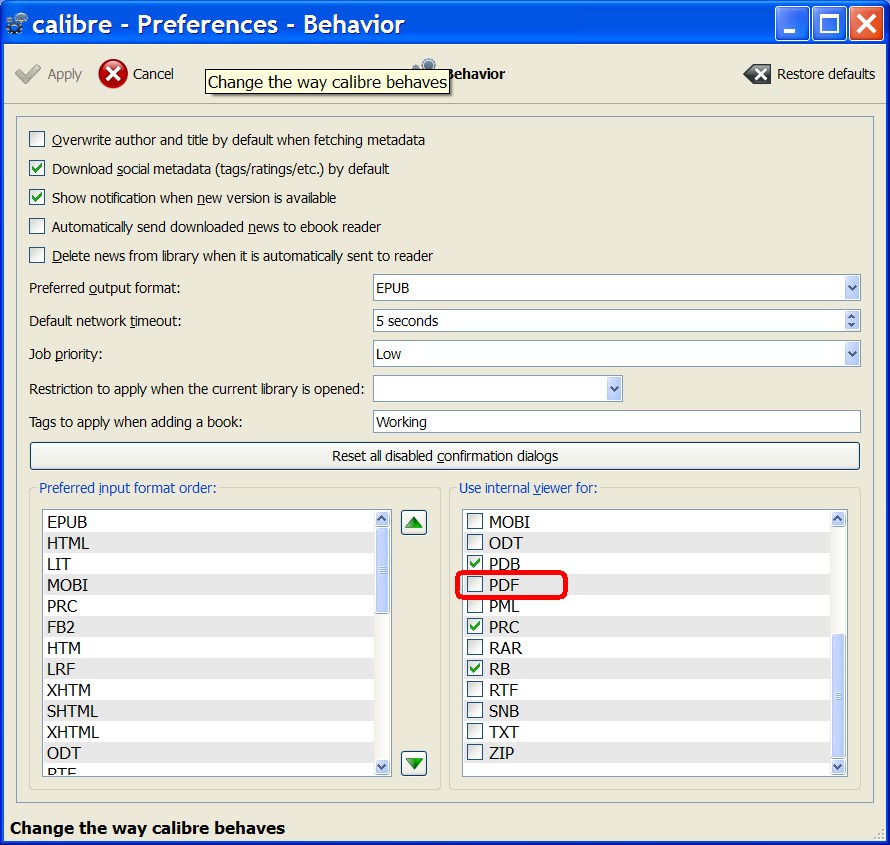Select XHTM in input format order
Image resolution: width=890 pixels, height=845 pixels.
point(208,690)
